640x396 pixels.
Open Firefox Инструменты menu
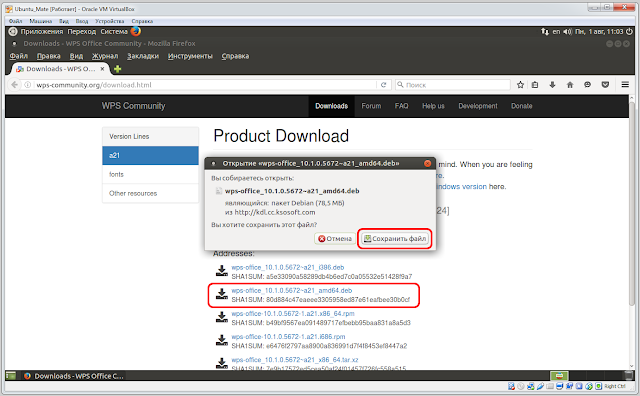tap(190, 56)
